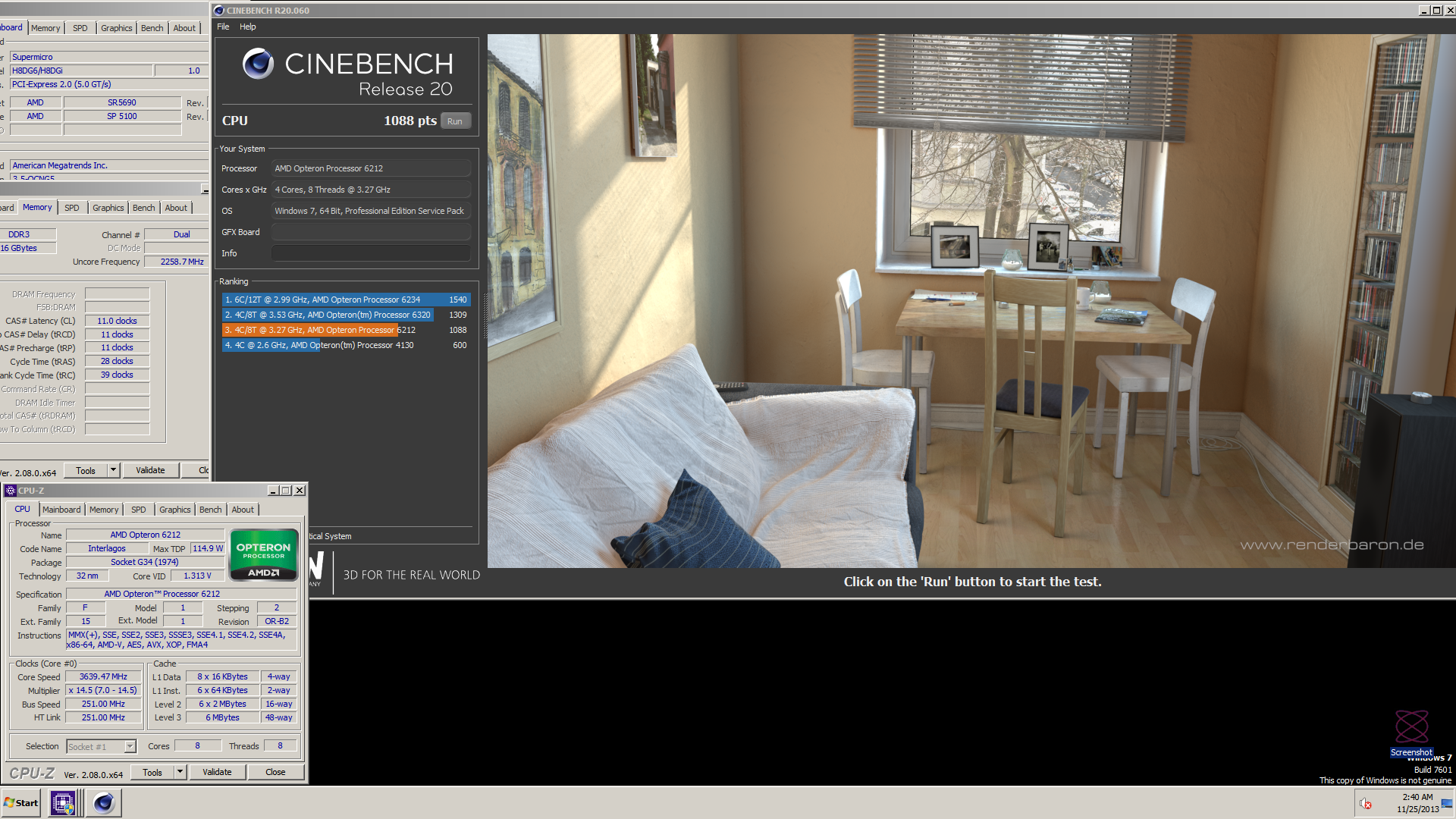1456x819 pixels.
Task: Open the File menu in Cinebench
Action: click(x=223, y=27)
